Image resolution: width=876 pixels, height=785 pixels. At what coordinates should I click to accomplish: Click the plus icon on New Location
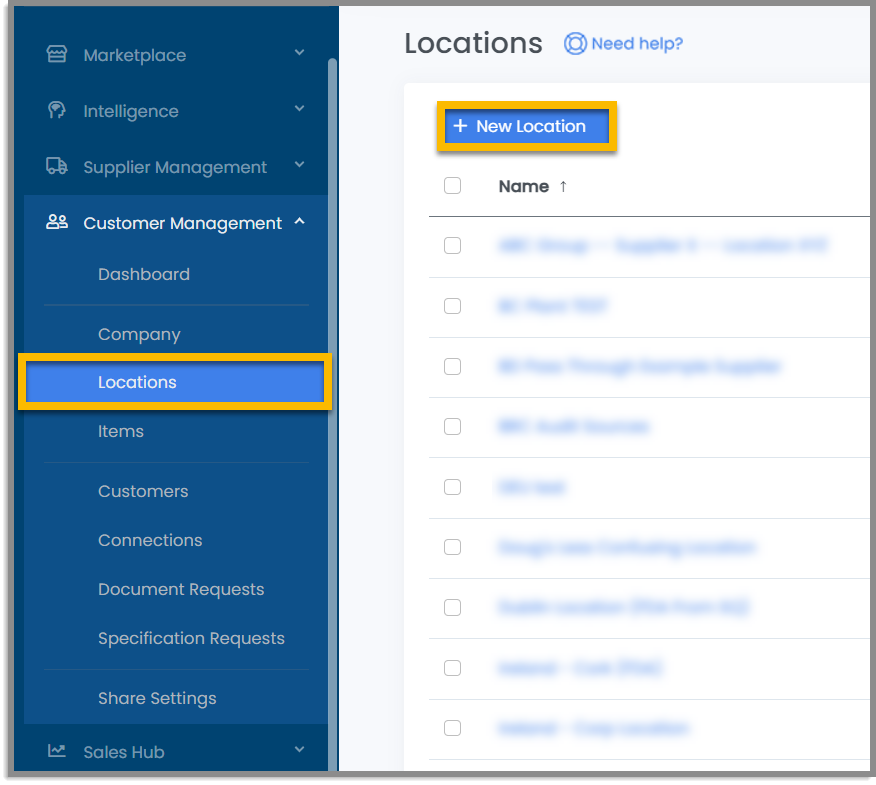(460, 126)
